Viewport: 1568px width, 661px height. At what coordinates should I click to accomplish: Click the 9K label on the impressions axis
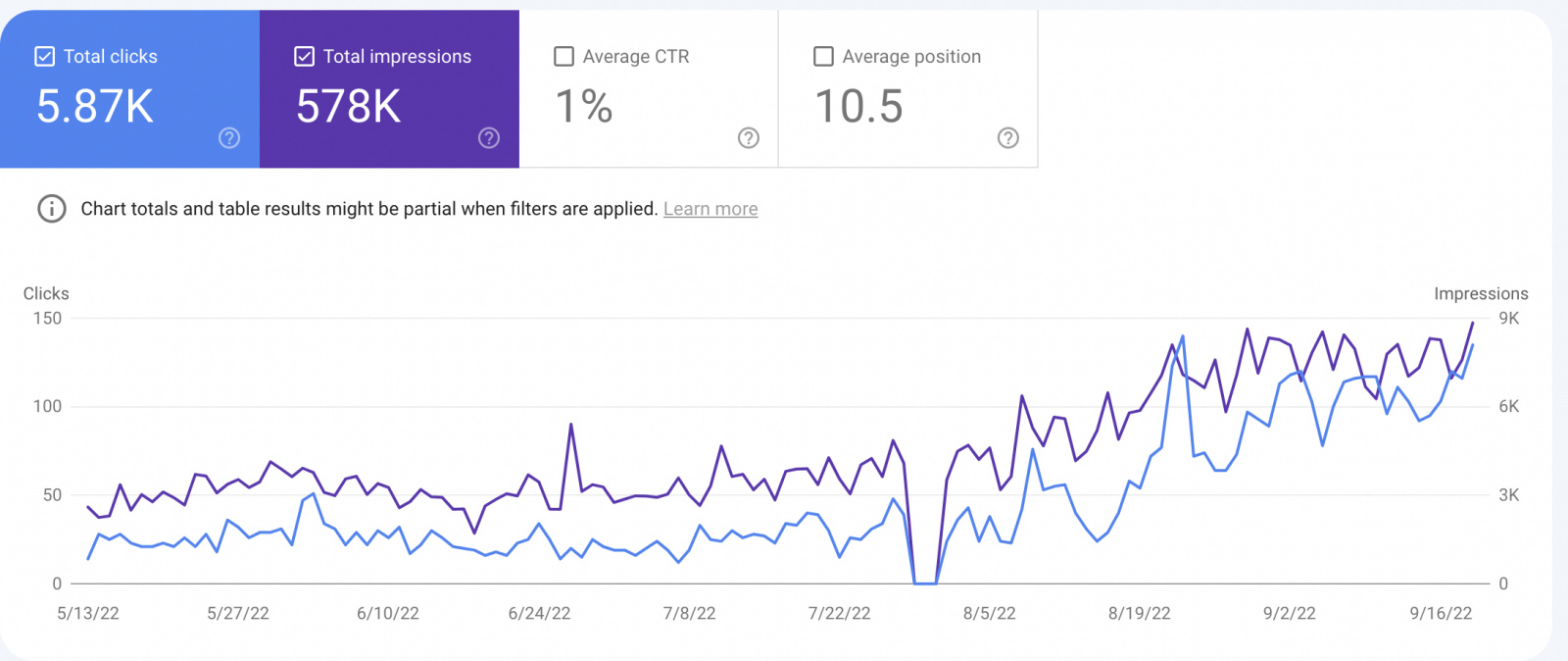[1509, 318]
